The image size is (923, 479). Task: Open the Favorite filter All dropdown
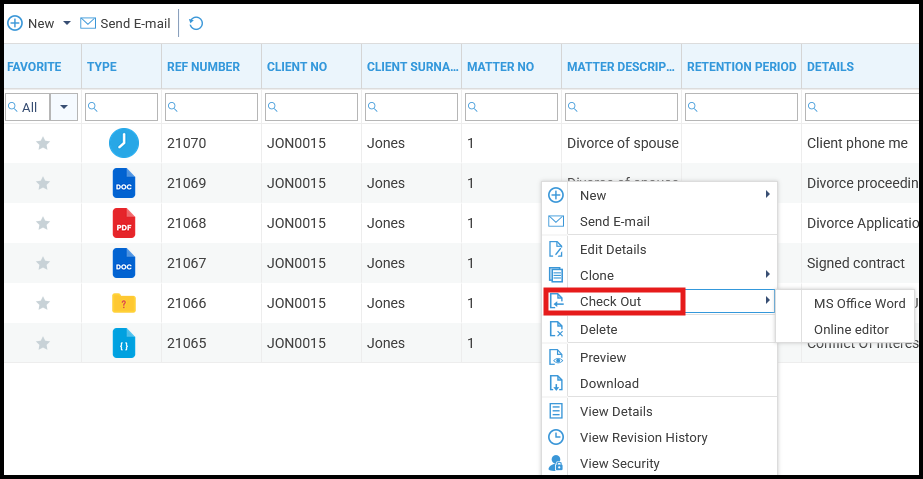point(64,107)
